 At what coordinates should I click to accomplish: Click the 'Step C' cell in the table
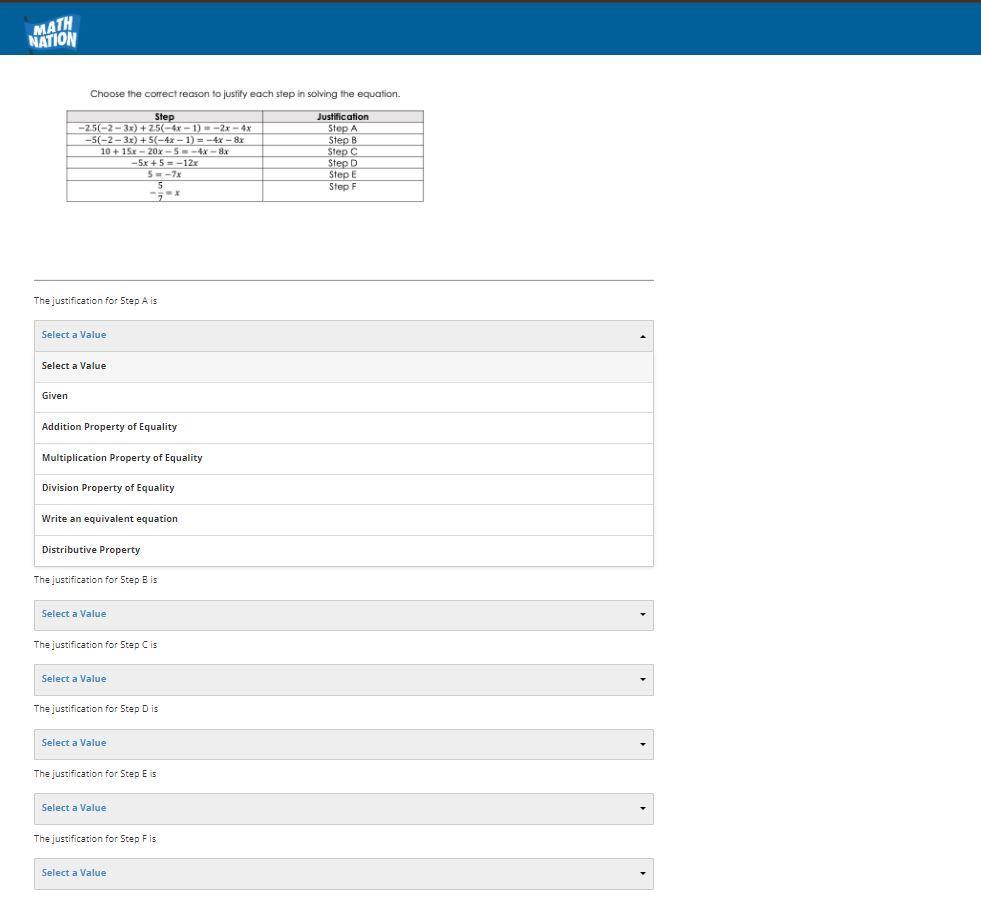pyautogui.click(x=343, y=151)
